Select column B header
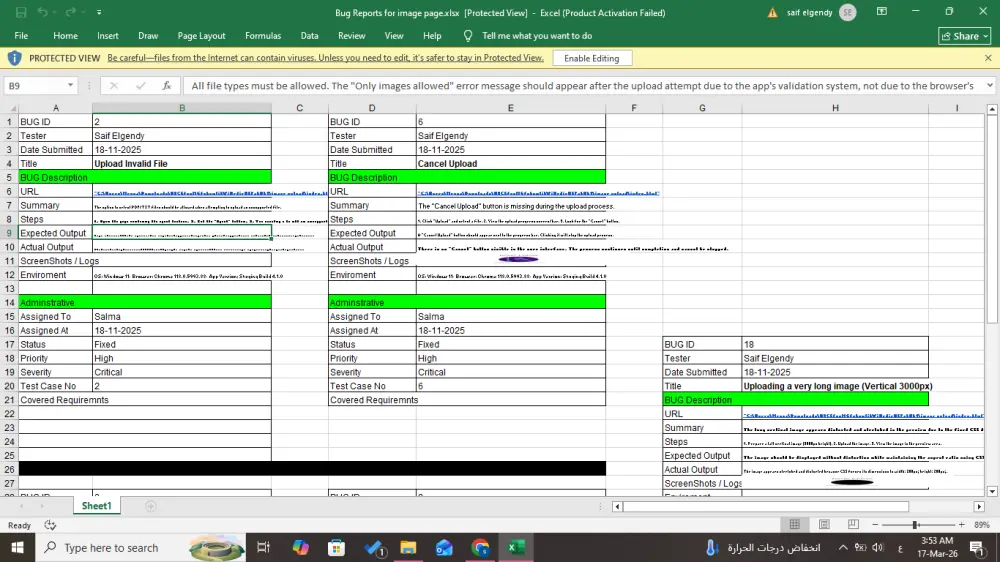Image resolution: width=1000 pixels, height=562 pixels. tap(182, 108)
